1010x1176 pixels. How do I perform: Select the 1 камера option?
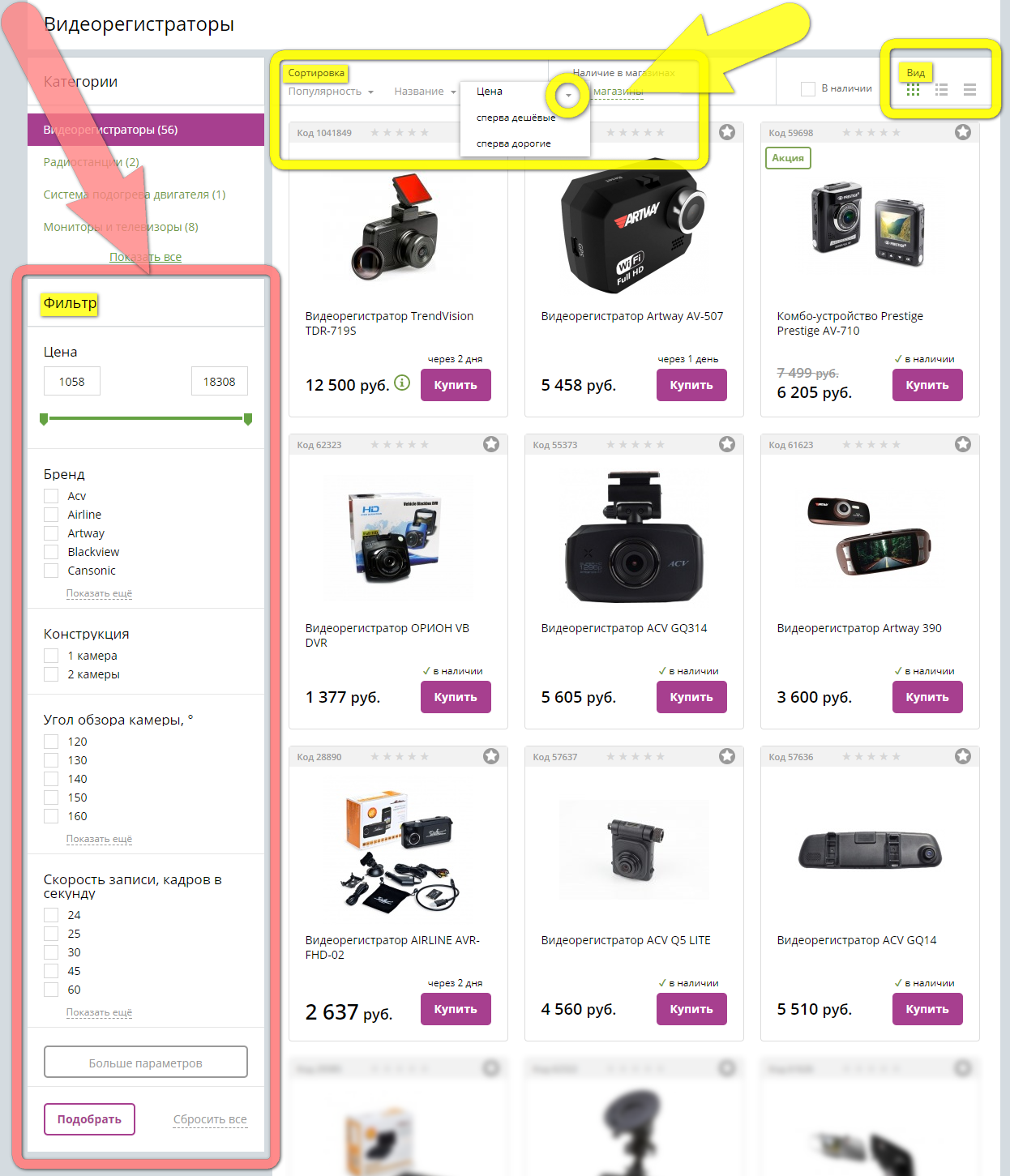pyautogui.click(x=51, y=656)
